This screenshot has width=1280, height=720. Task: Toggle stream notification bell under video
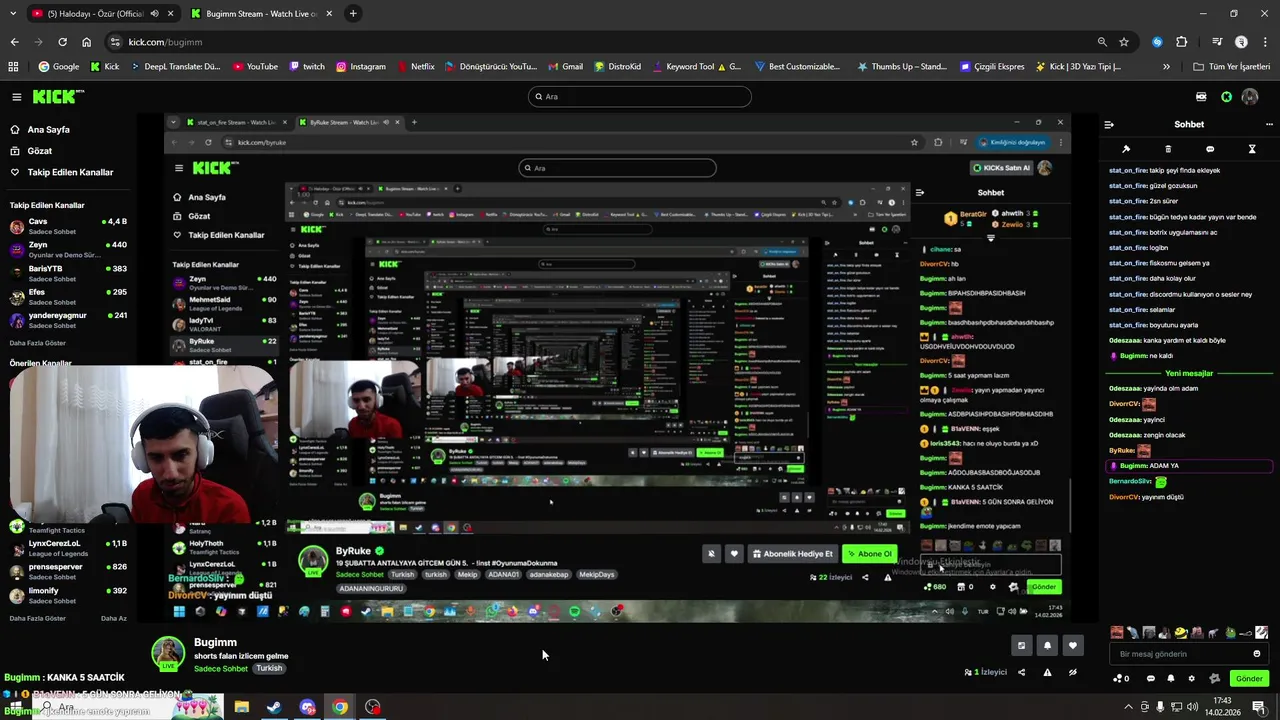point(1047,646)
